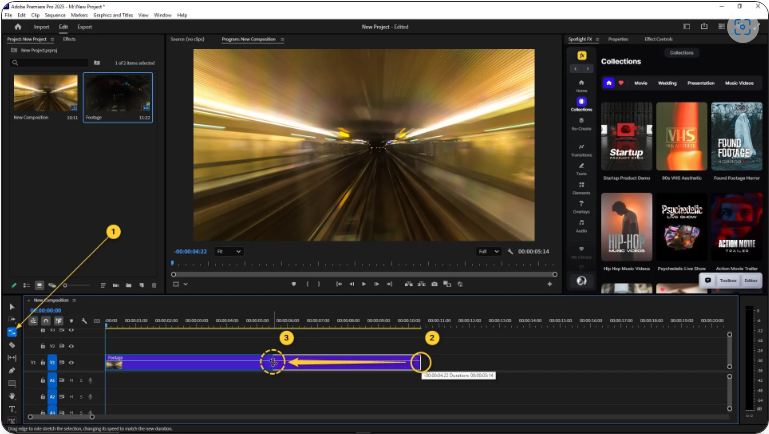
Task: Click New Bin folder icon in project panel
Action: pos(128,285)
